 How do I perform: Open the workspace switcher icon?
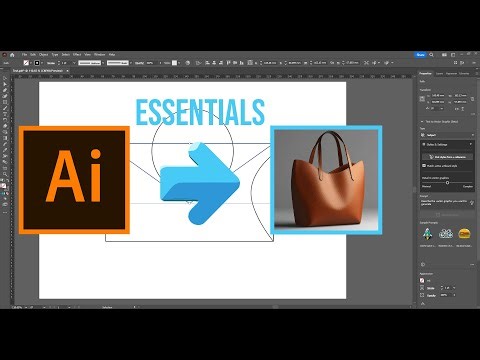pos(453,55)
